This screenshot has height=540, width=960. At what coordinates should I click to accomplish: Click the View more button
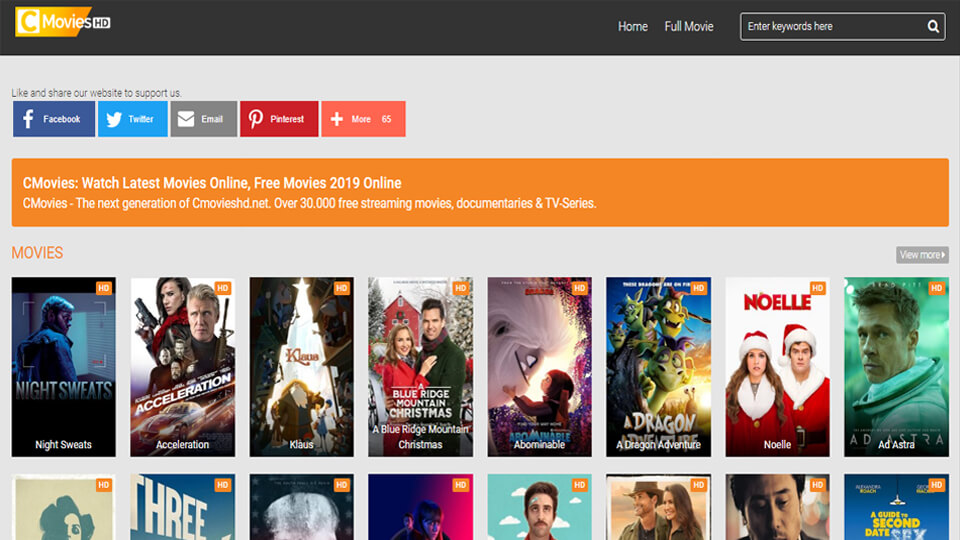click(x=922, y=255)
